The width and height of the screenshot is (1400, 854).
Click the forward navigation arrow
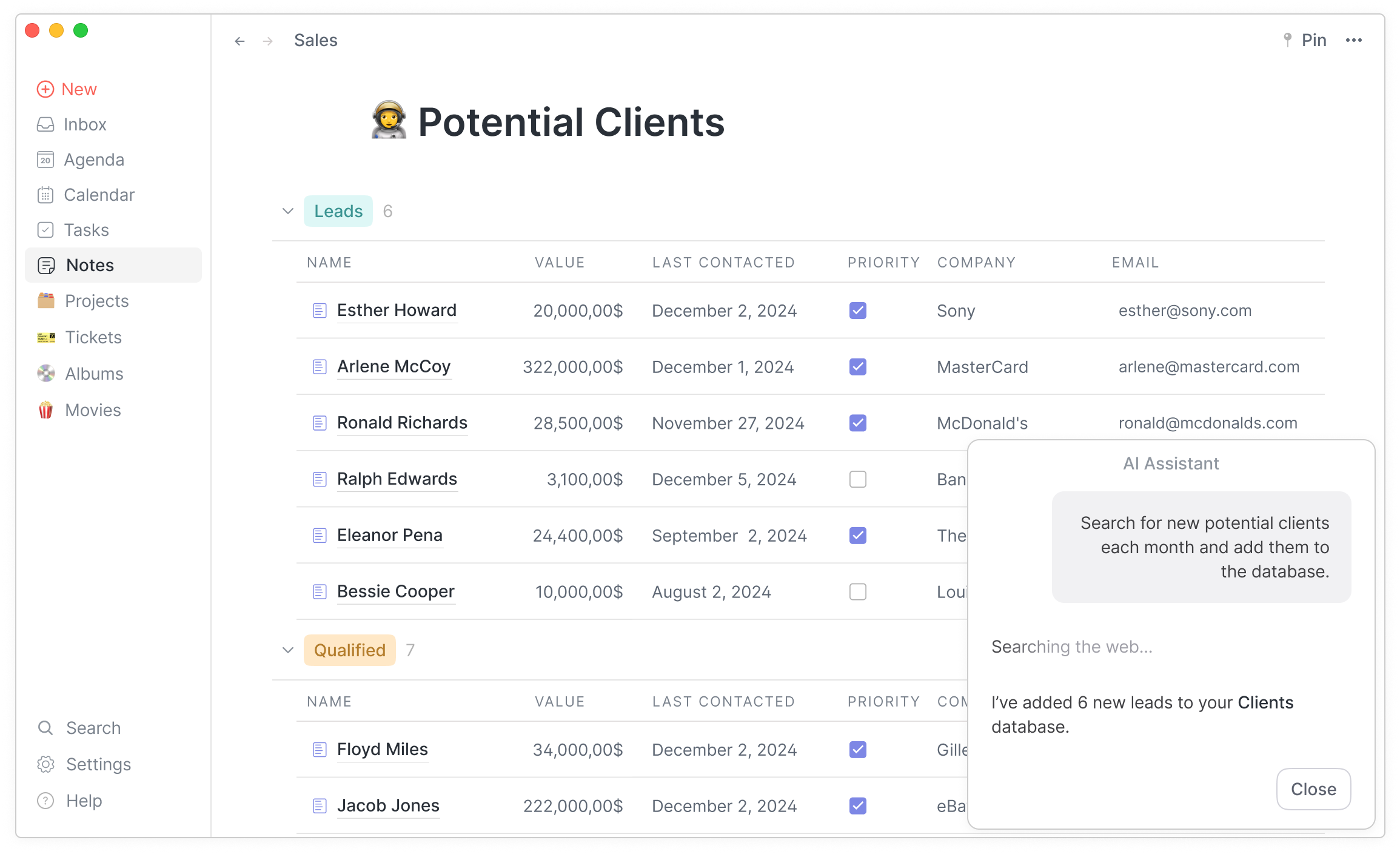click(x=268, y=41)
